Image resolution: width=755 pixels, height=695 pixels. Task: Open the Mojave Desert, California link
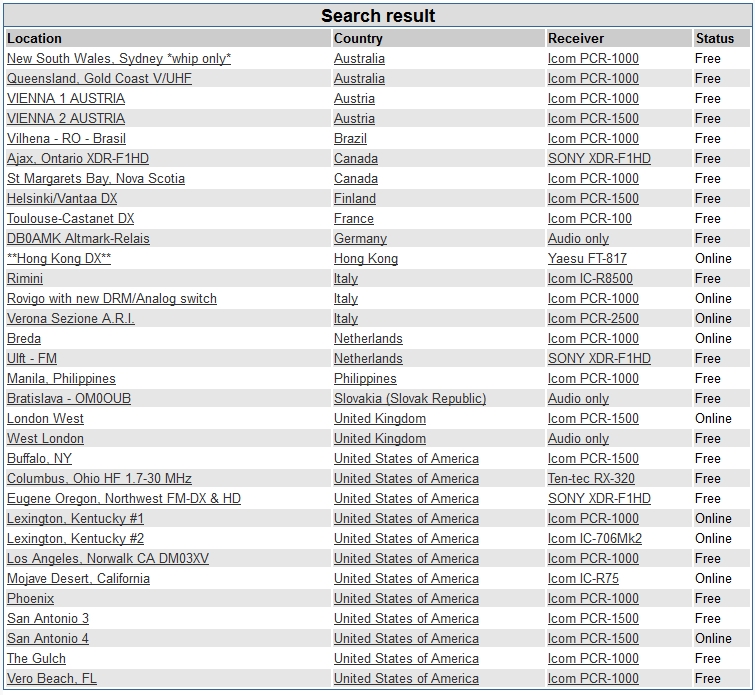[78, 579]
